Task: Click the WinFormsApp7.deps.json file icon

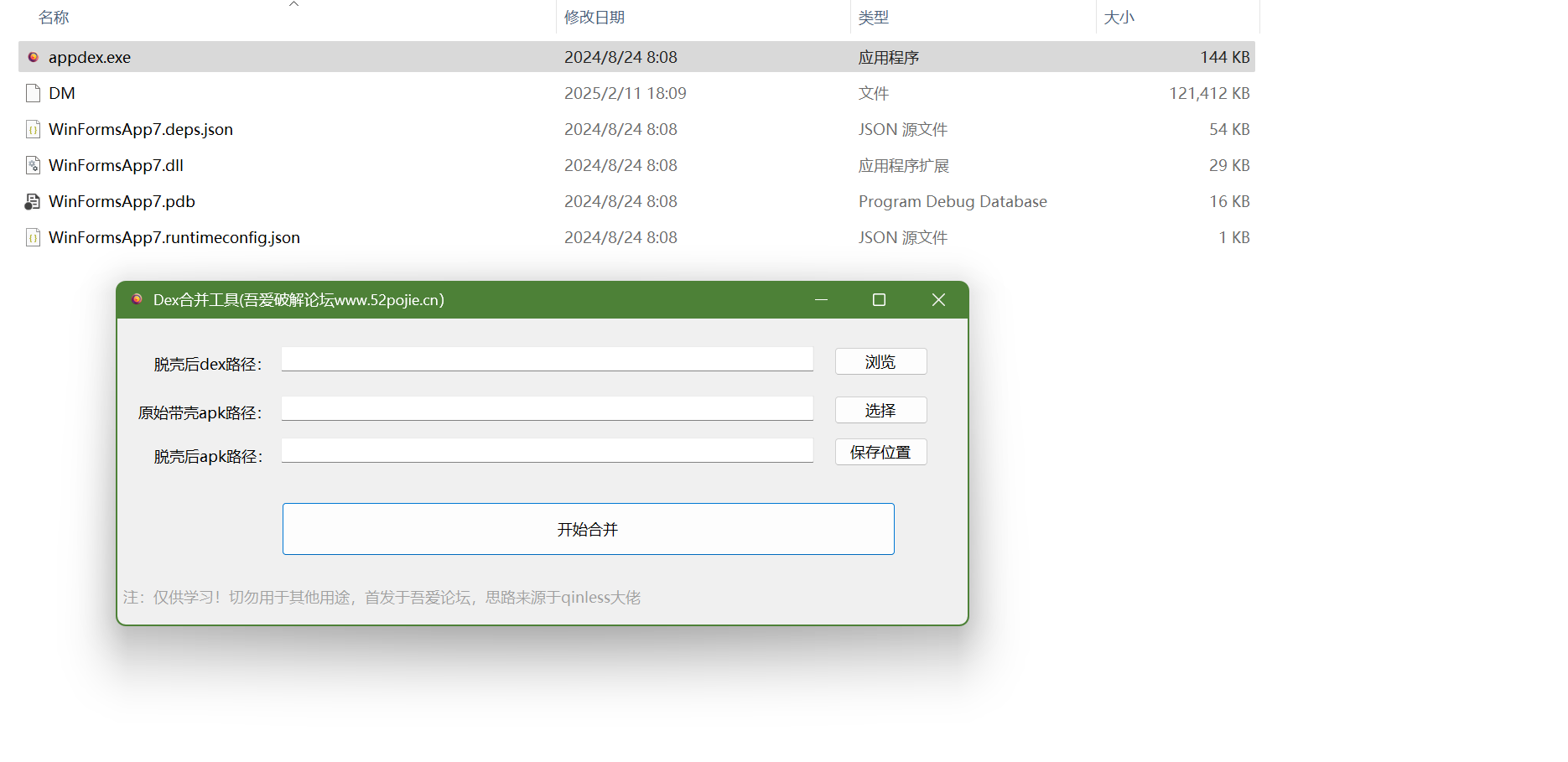Action: pyautogui.click(x=34, y=129)
